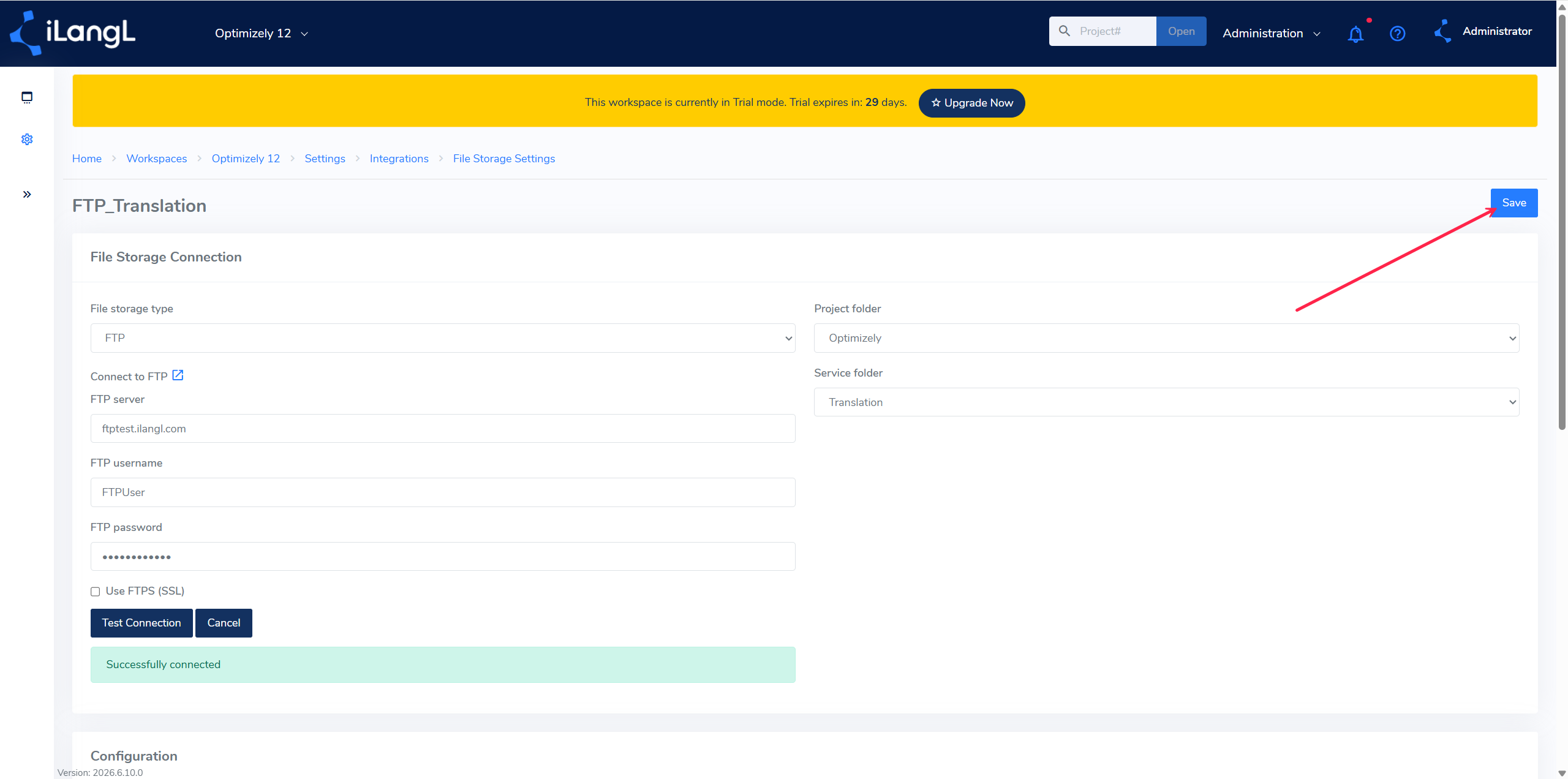
Task: Open the sidebar settings gear icon
Action: tap(27, 140)
